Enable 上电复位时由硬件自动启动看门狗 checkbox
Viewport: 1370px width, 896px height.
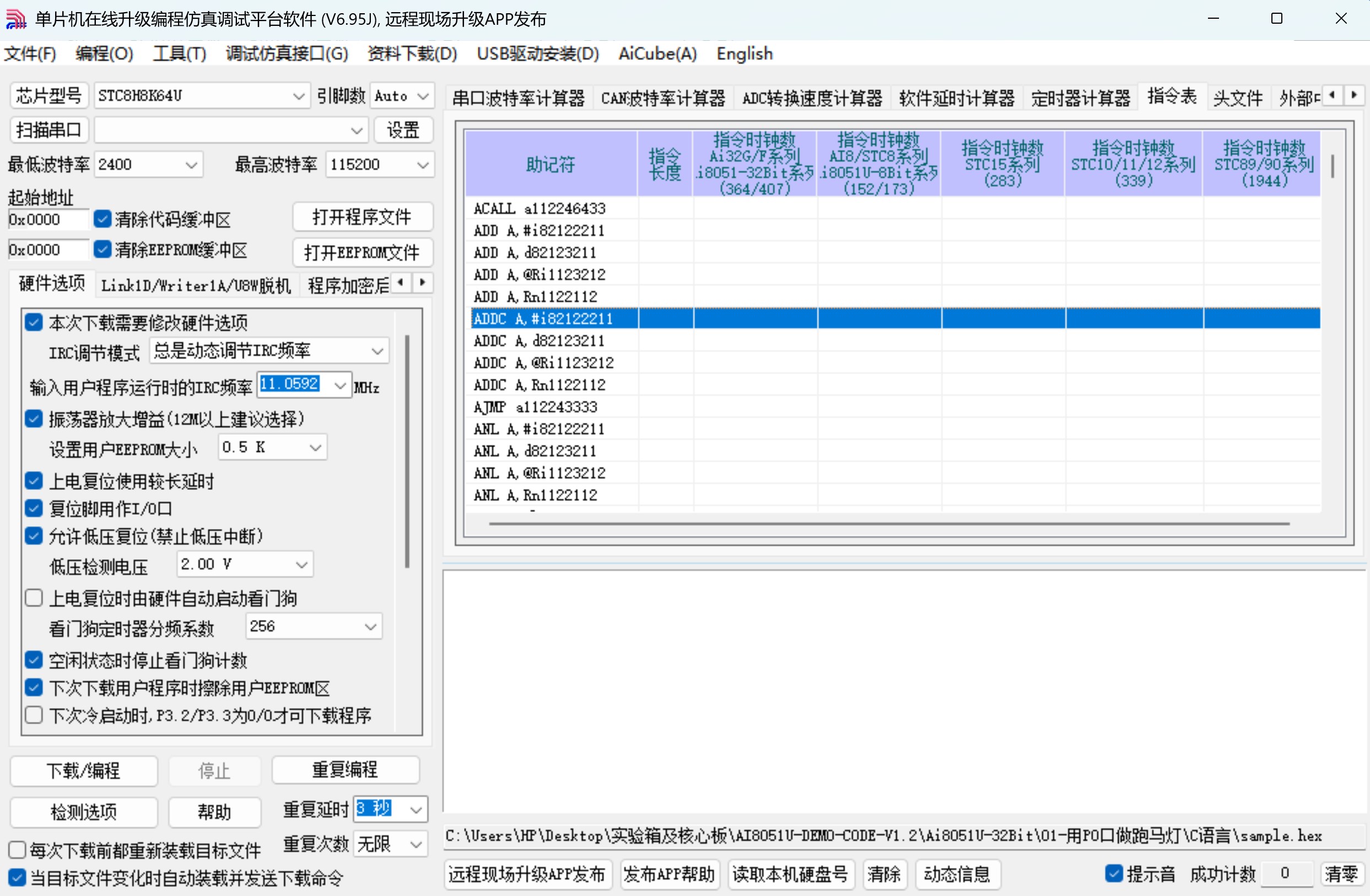pos(34,598)
